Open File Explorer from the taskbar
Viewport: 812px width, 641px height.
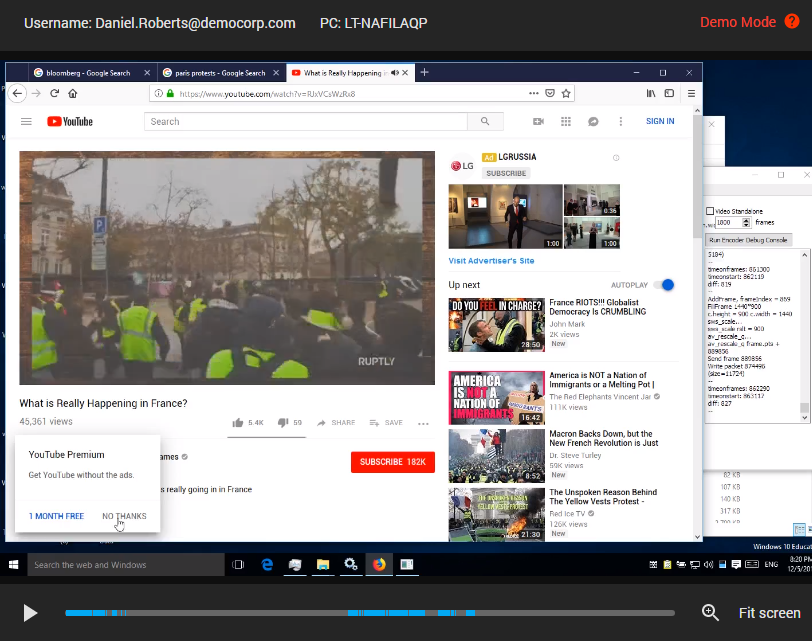pyautogui.click(x=323, y=564)
